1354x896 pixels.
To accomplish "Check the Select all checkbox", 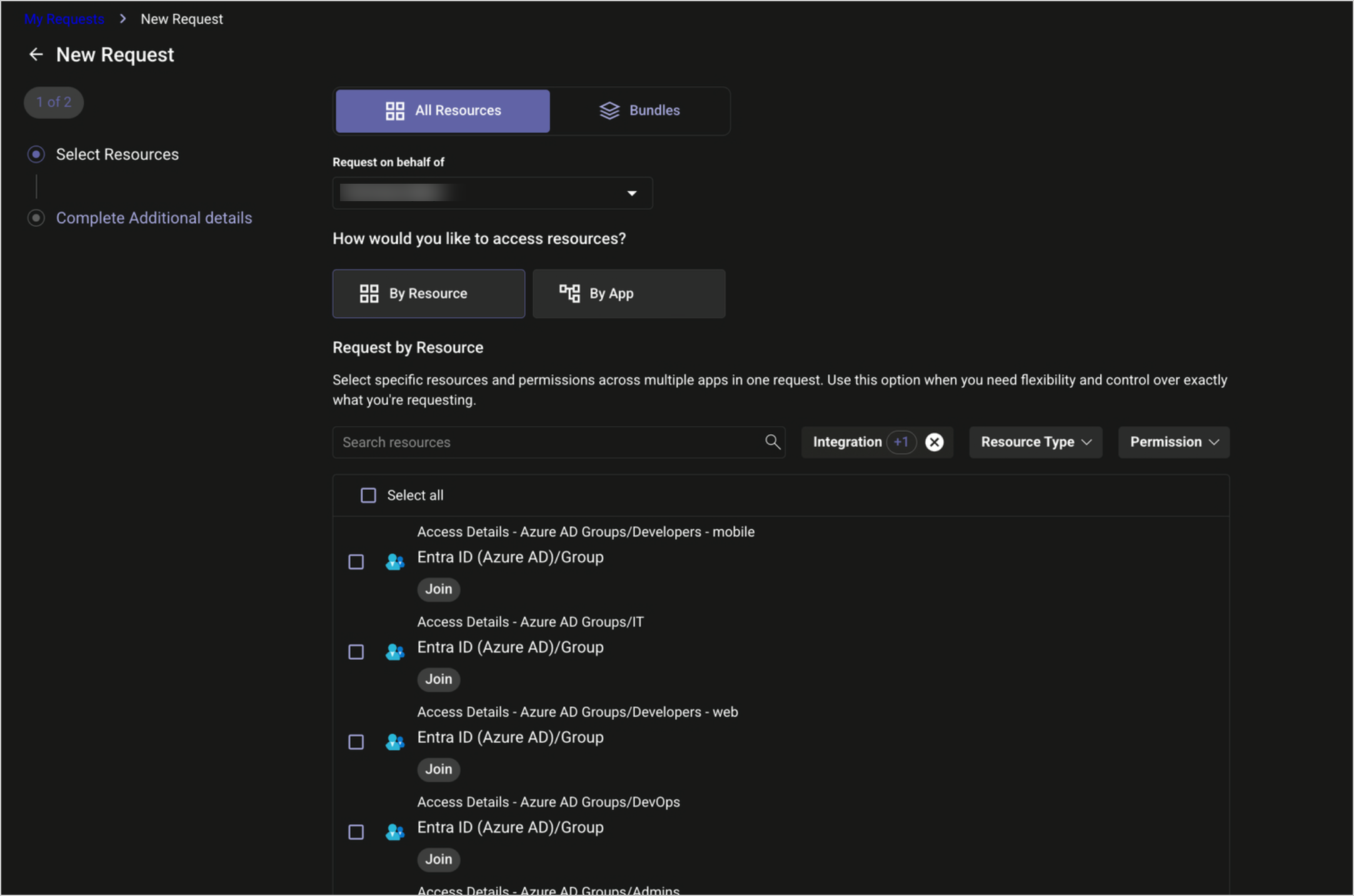I will [368, 495].
